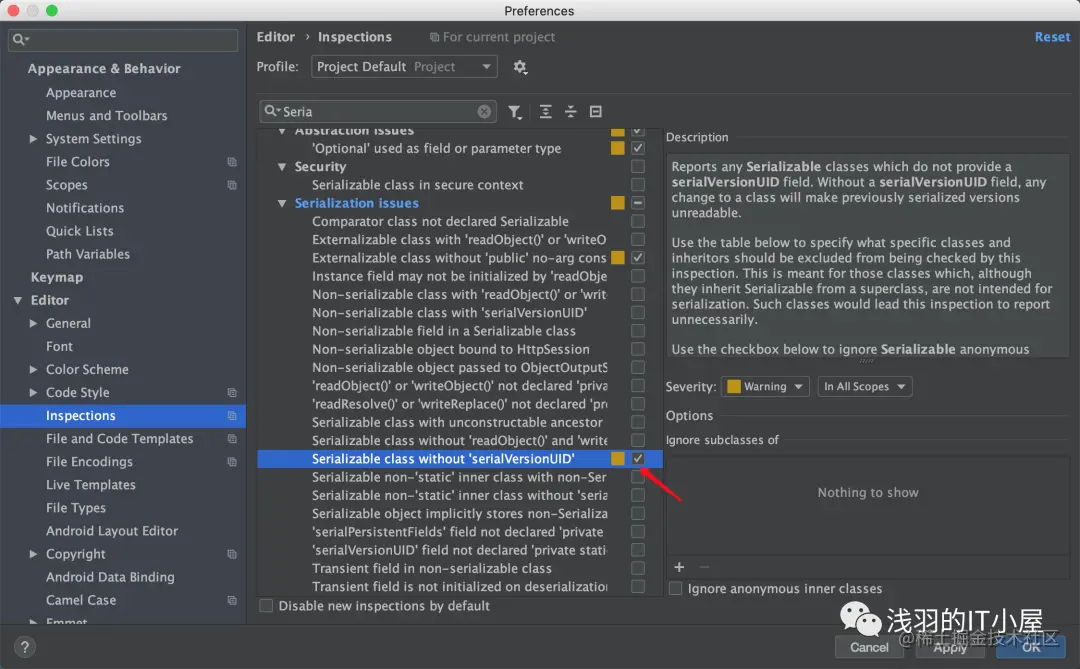Open the Profile 'Project Default' dropdown
This screenshot has width=1080, height=669.
pos(404,67)
